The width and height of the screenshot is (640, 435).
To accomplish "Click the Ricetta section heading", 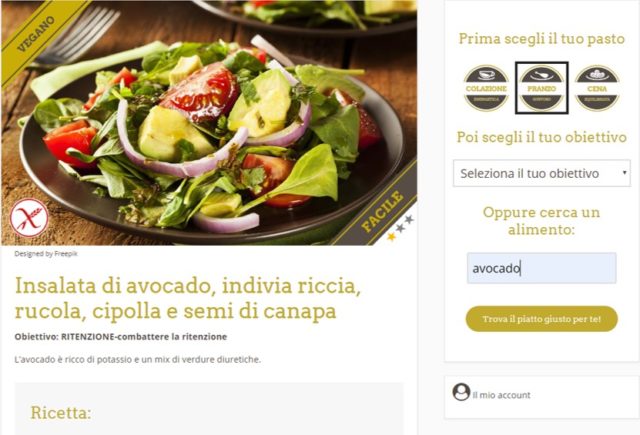I will [61, 413].
